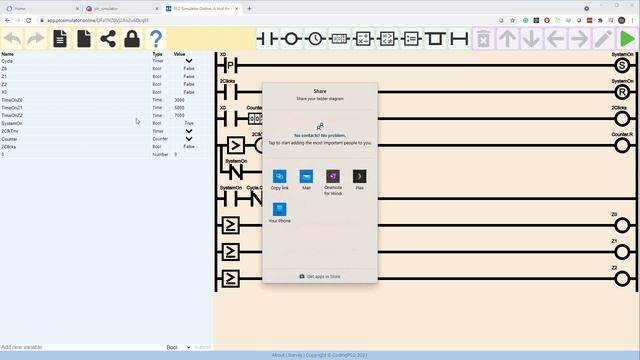
Task: Select the assignment block tool
Action: pyautogui.click(x=411, y=39)
